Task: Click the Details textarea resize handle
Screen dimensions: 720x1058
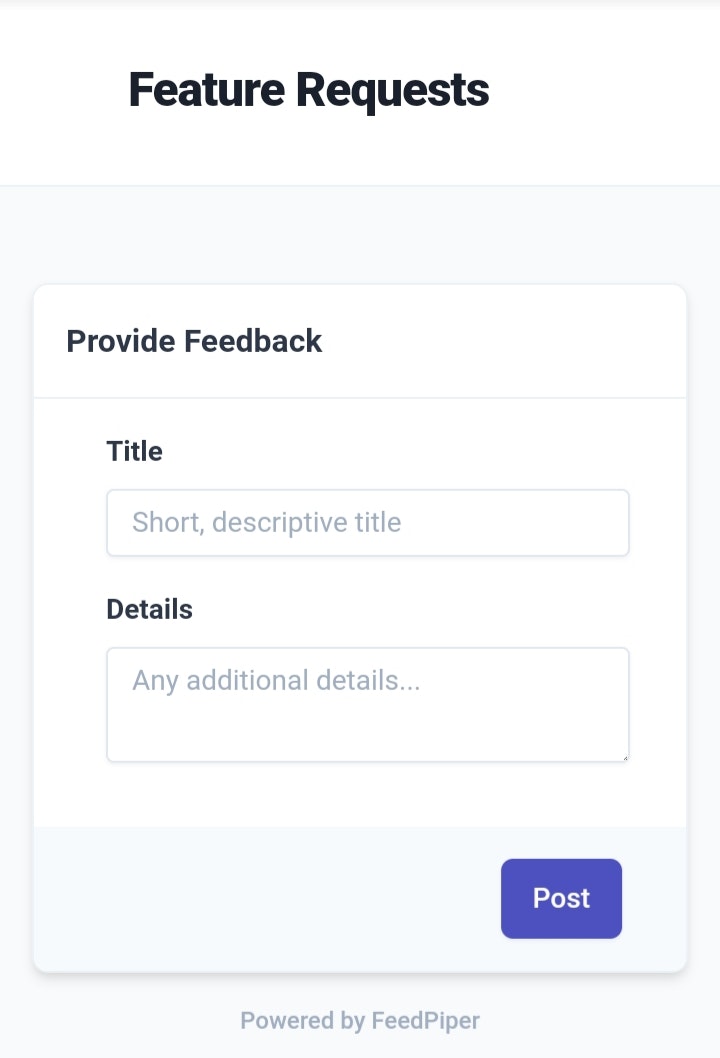Action: click(624, 757)
